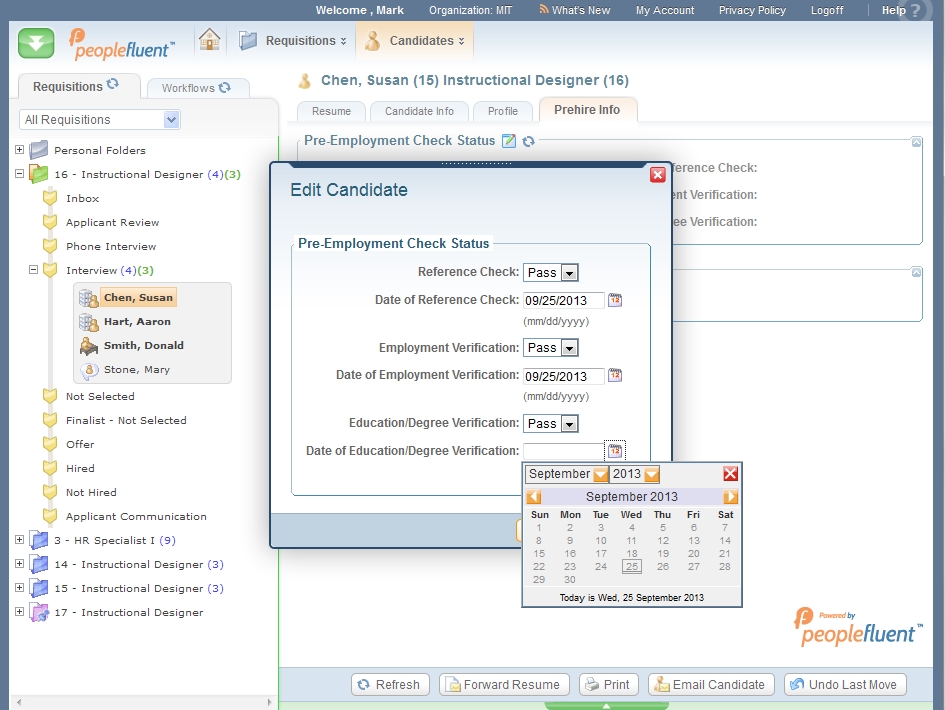Collapse the Interview folder
Image resolution: width=945 pixels, height=710 pixels.
[x=33, y=270]
